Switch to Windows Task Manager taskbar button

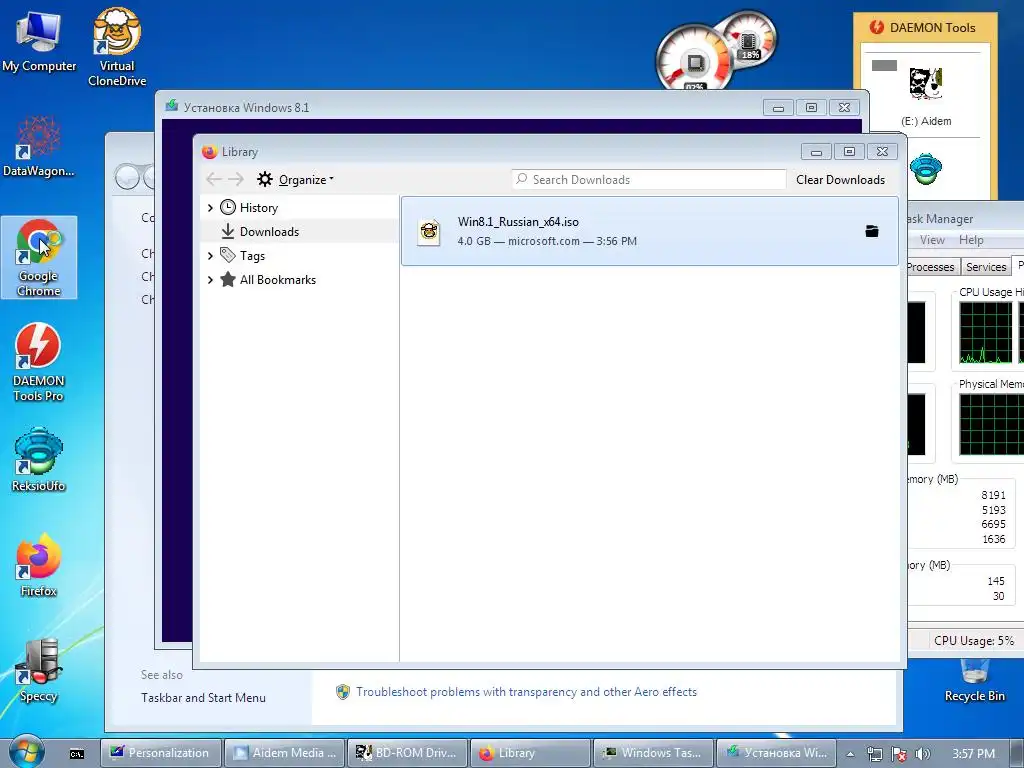point(654,753)
